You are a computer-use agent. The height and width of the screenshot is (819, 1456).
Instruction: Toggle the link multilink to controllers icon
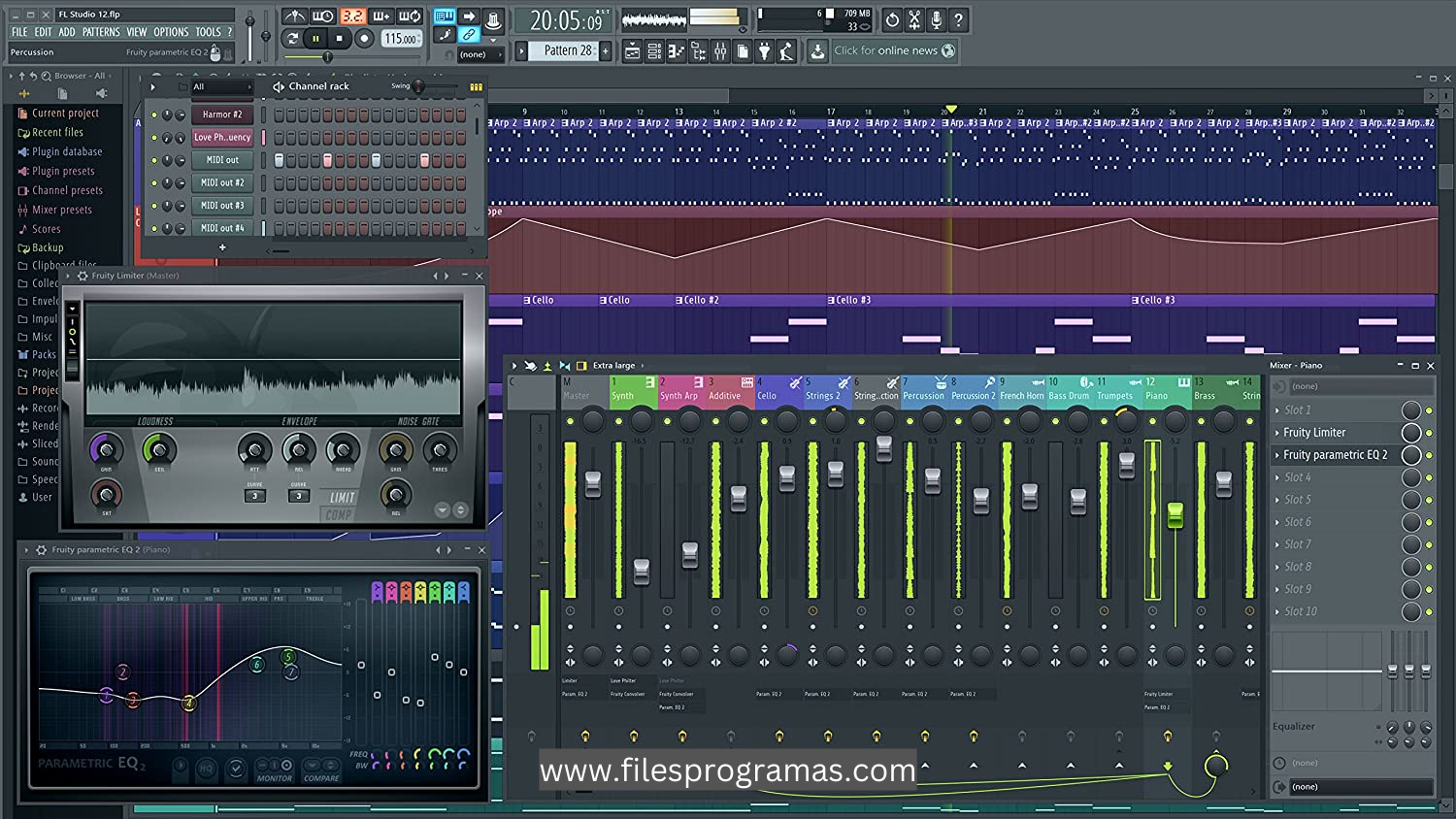(468, 35)
